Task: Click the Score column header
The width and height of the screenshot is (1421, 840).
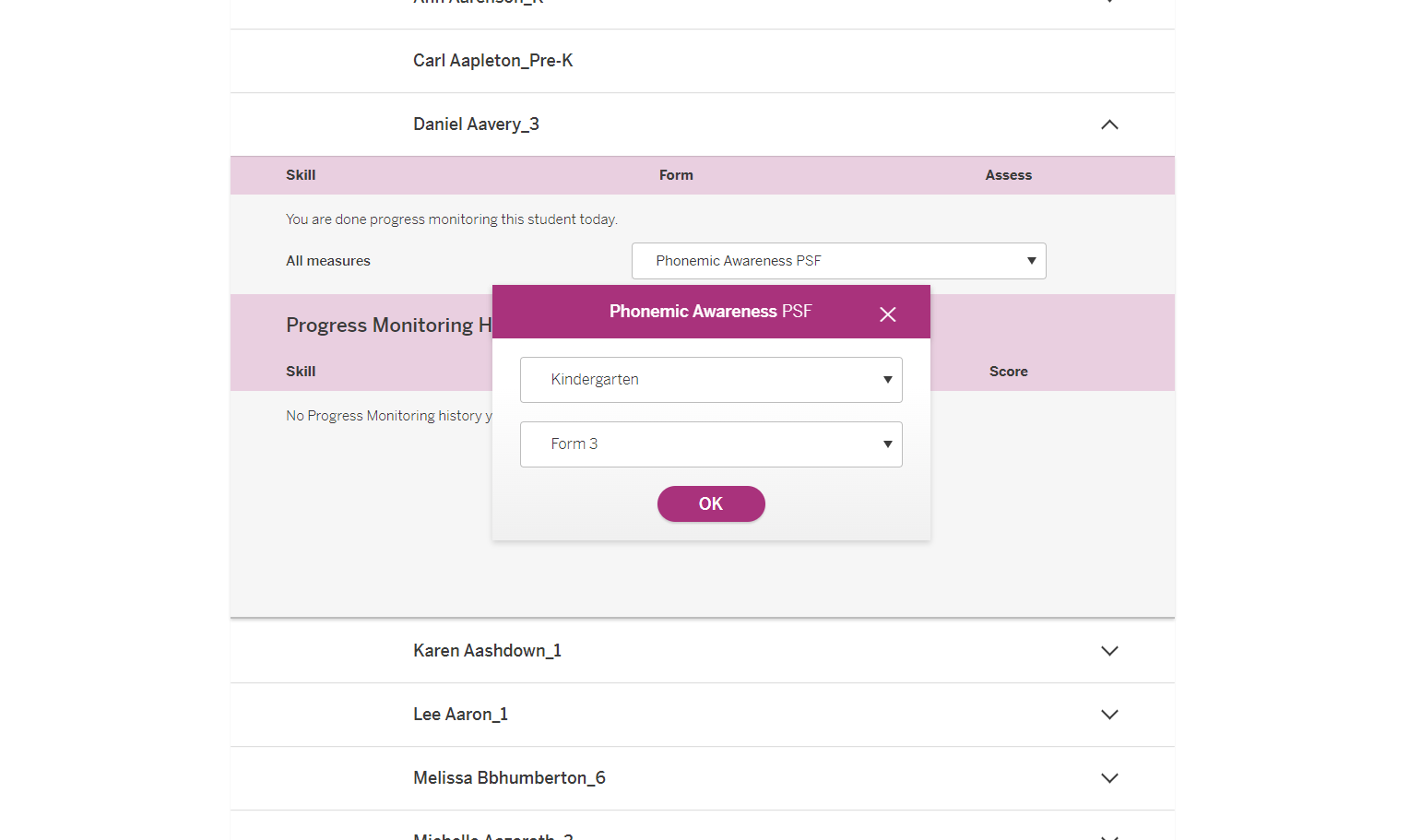Action: coord(1008,372)
